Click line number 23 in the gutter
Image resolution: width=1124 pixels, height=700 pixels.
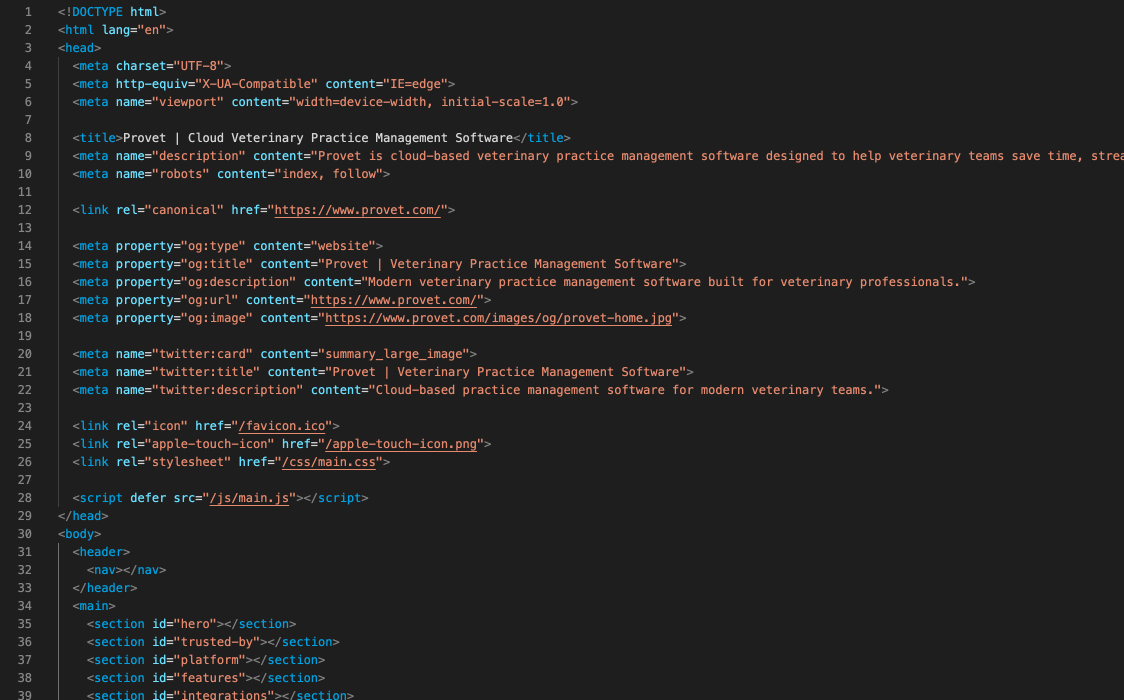[24, 408]
